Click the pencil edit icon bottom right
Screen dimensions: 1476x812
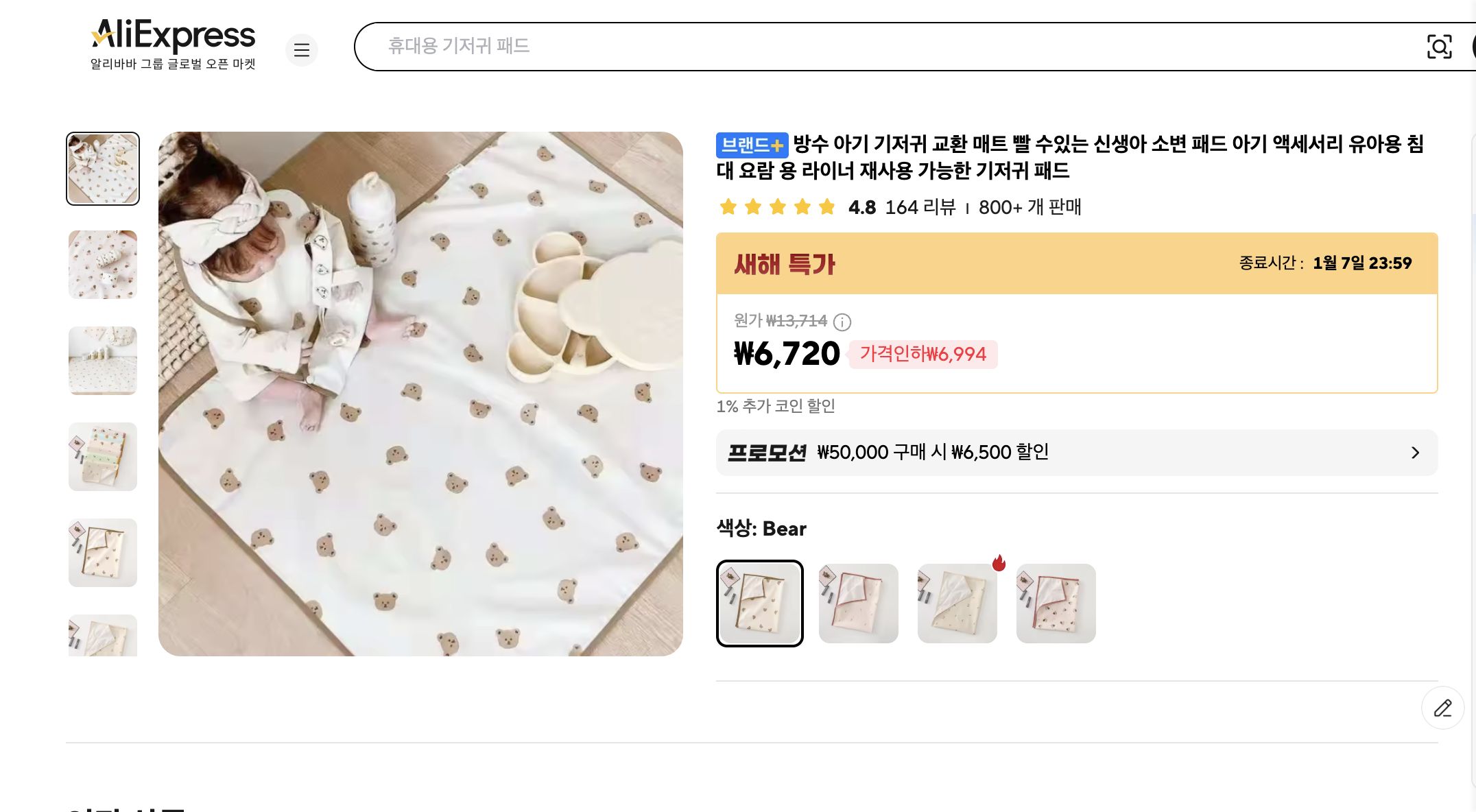click(1443, 708)
